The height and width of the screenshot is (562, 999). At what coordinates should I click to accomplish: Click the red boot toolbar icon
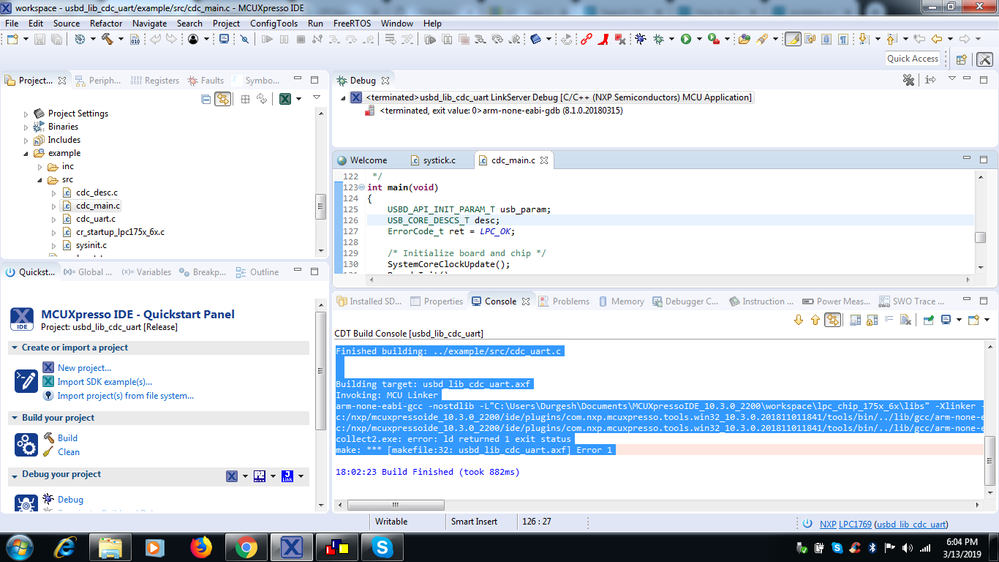(603, 40)
